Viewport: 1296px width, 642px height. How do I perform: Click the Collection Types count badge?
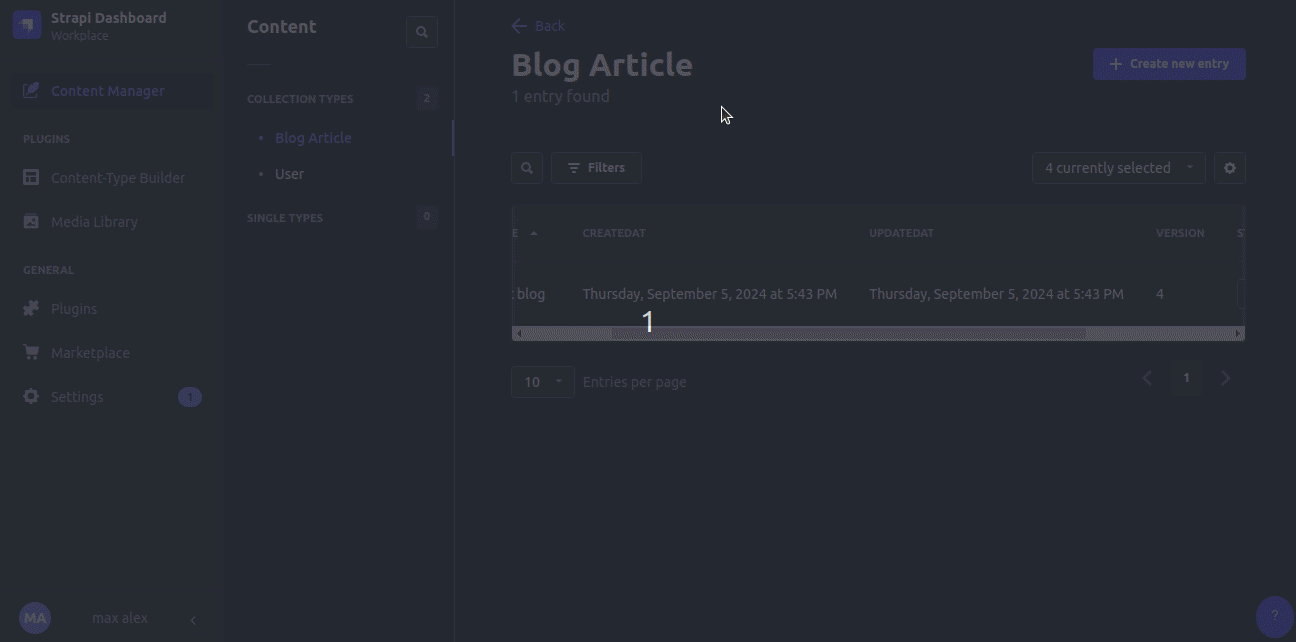[x=427, y=98]
